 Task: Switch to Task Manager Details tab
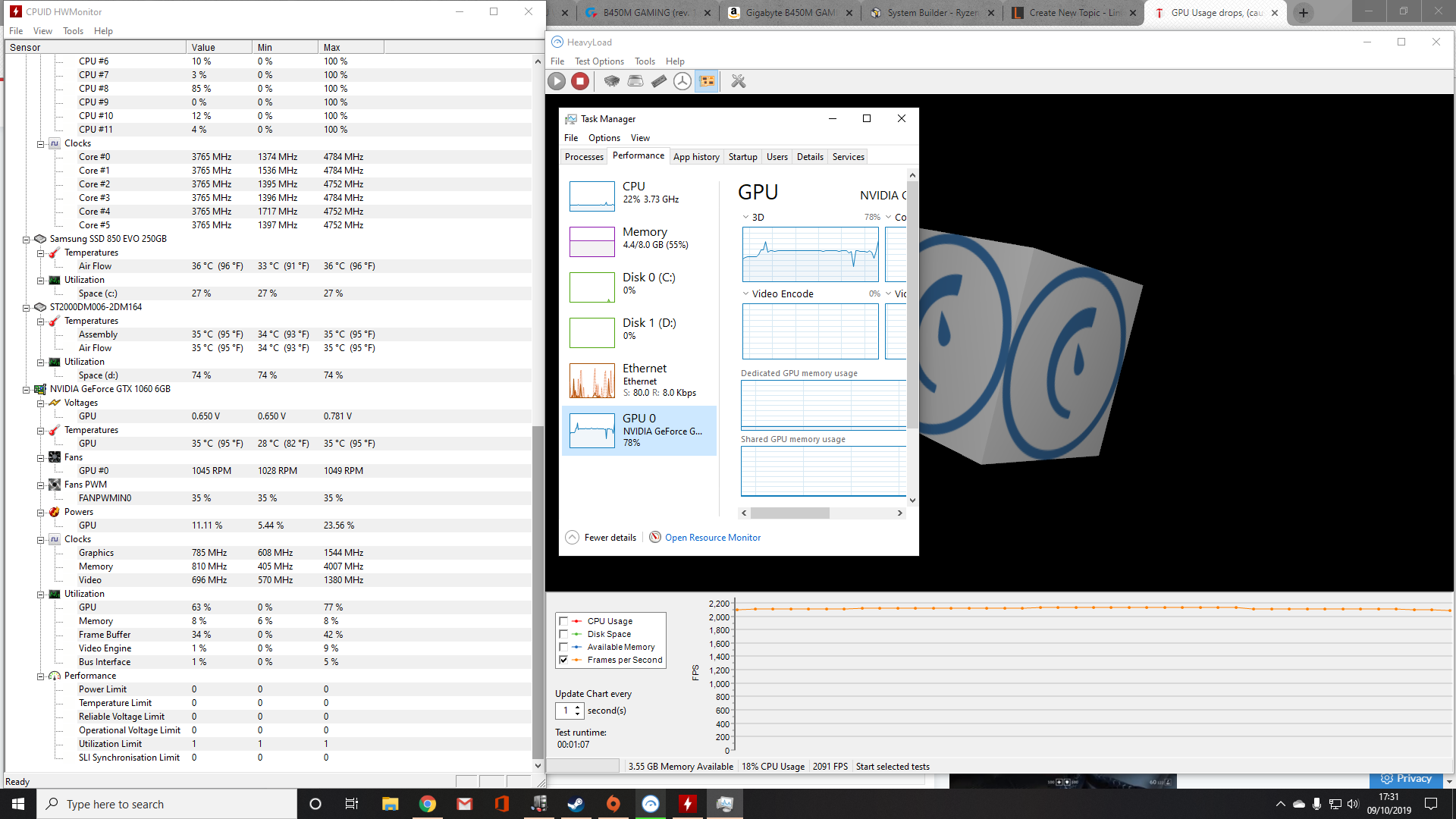pyautogui.click(x=810, y=157)
